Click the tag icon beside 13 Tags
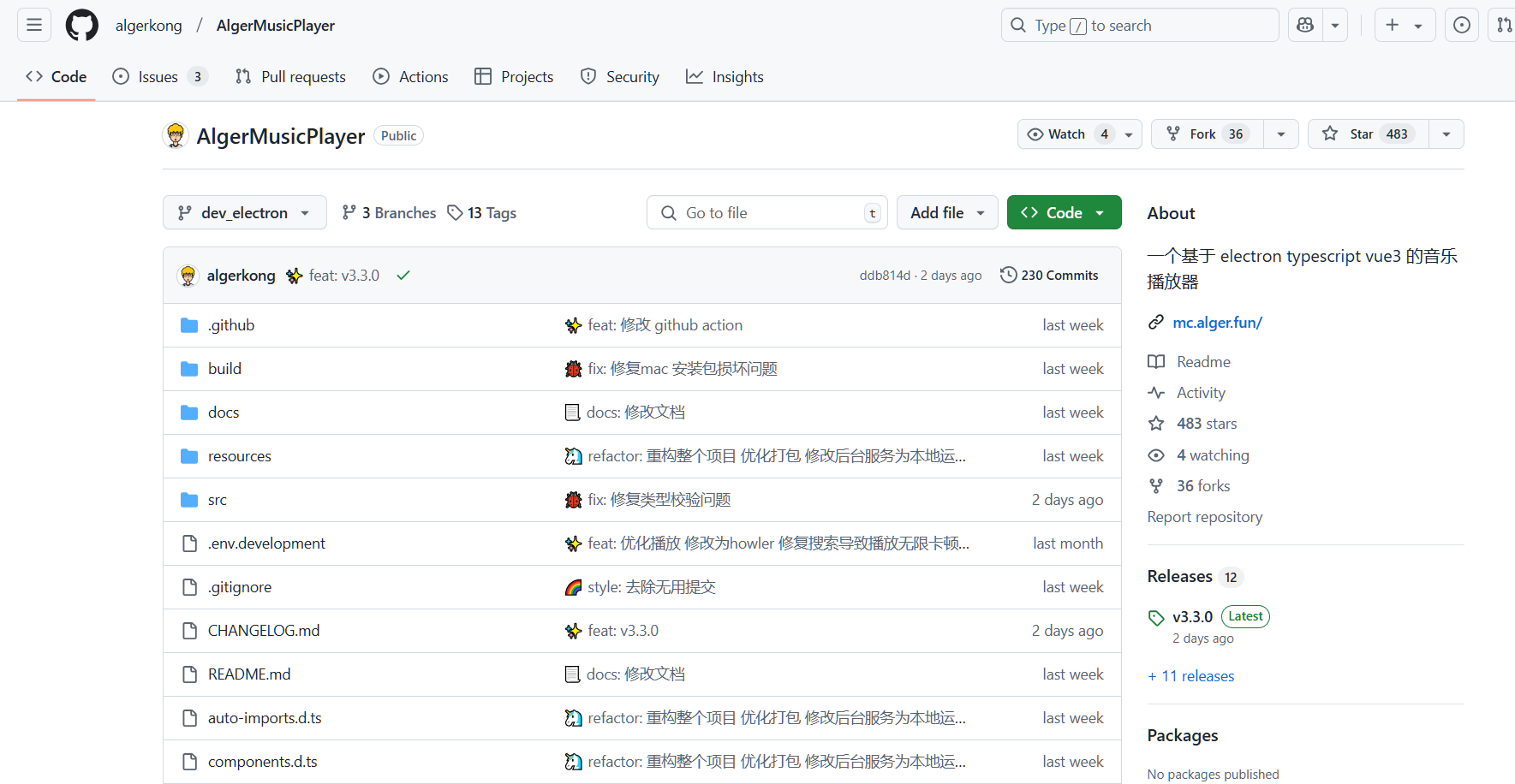1515x784 pixels. [455, 212]
